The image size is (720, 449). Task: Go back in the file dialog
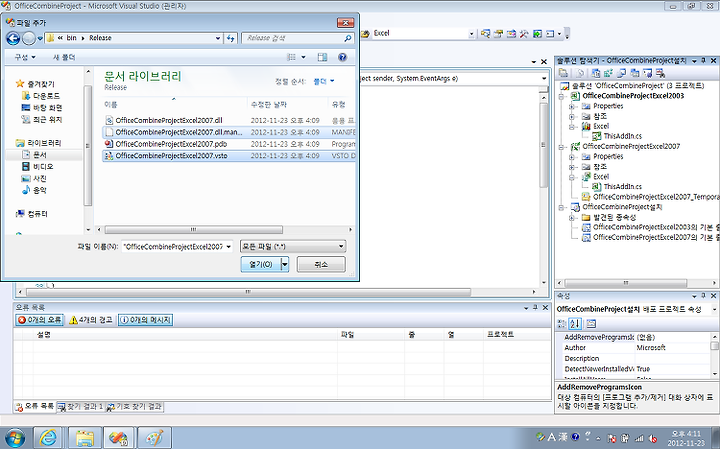pyautogui.click(x=13, y=38)
